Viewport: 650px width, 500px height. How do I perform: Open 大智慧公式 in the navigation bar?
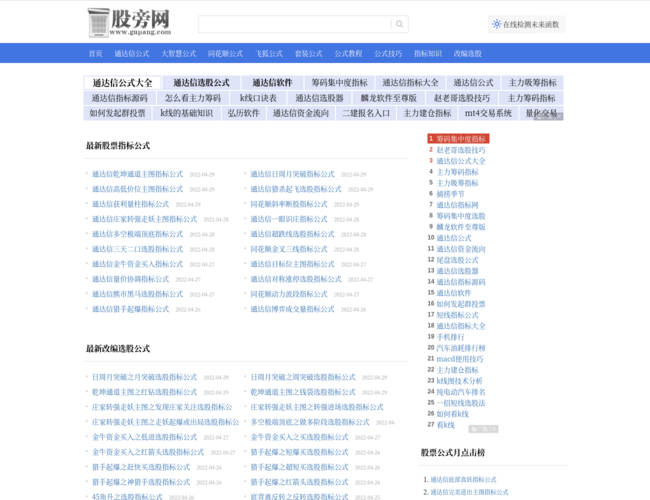(179, 53)
